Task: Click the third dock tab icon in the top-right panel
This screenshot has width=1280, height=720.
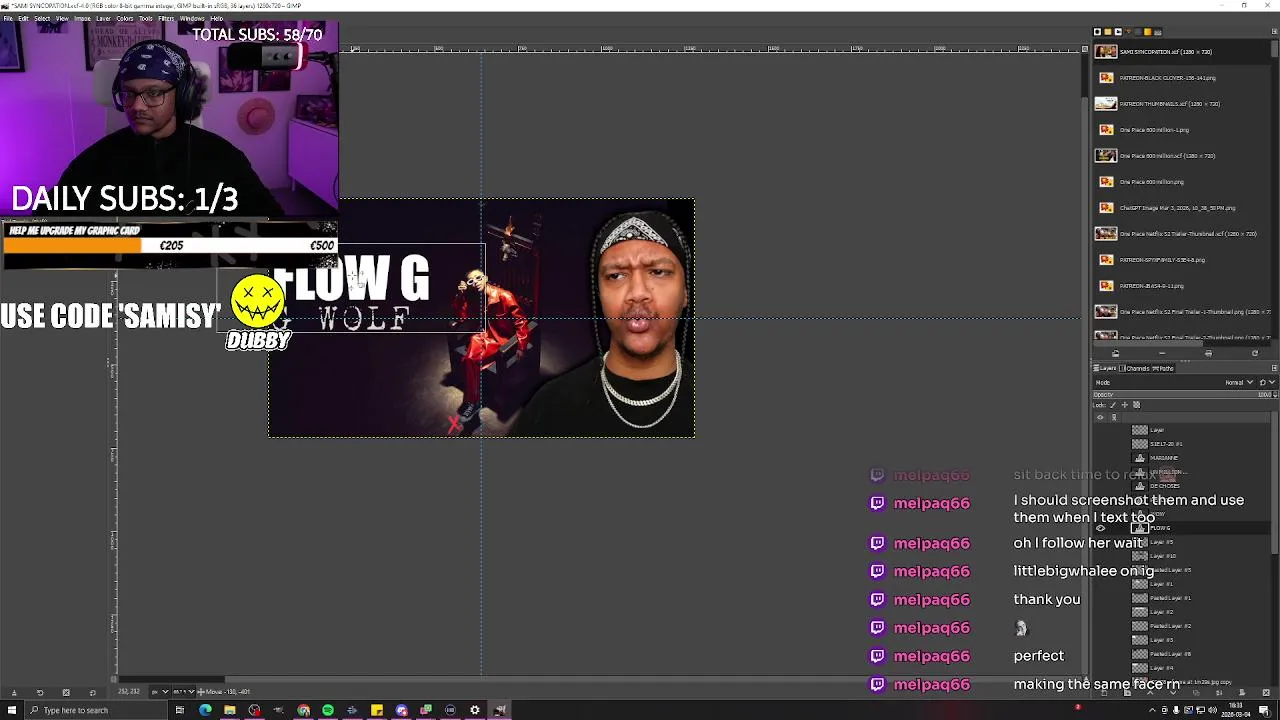Action: pos(1118,32)
